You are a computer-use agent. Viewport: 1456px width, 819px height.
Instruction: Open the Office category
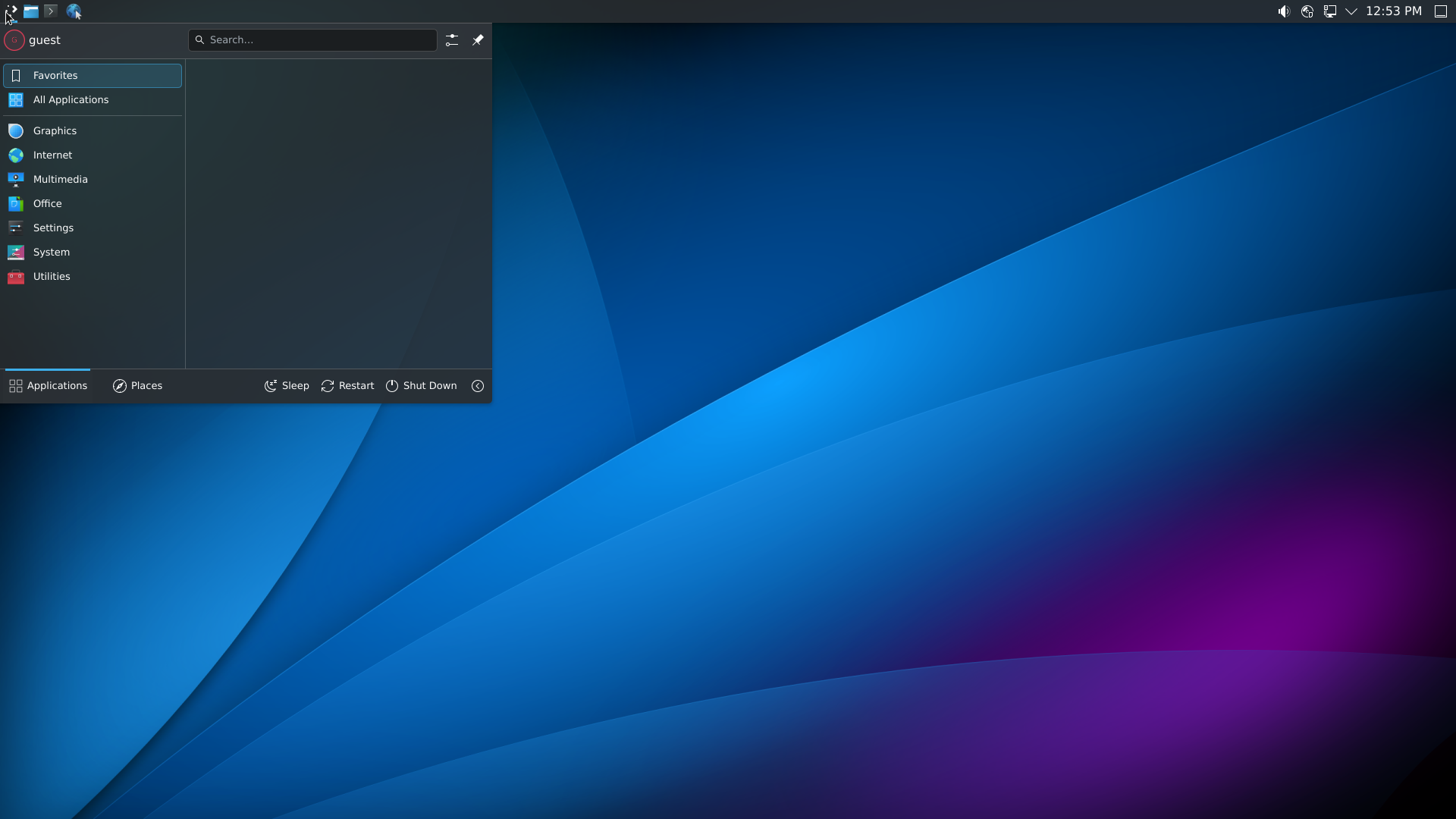(x=93, y=204)
